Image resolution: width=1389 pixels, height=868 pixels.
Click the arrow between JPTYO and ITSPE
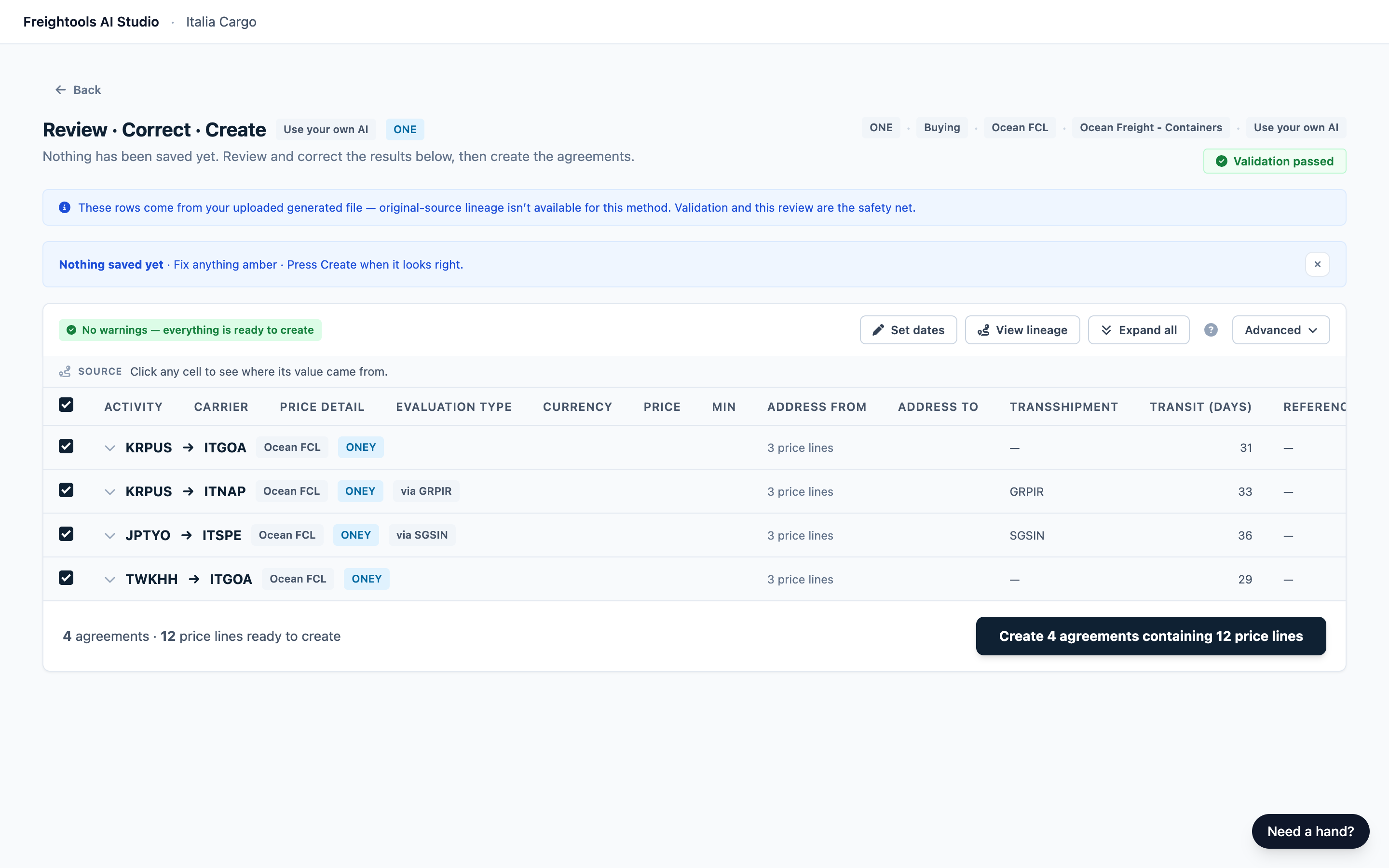tap(186, 535)
